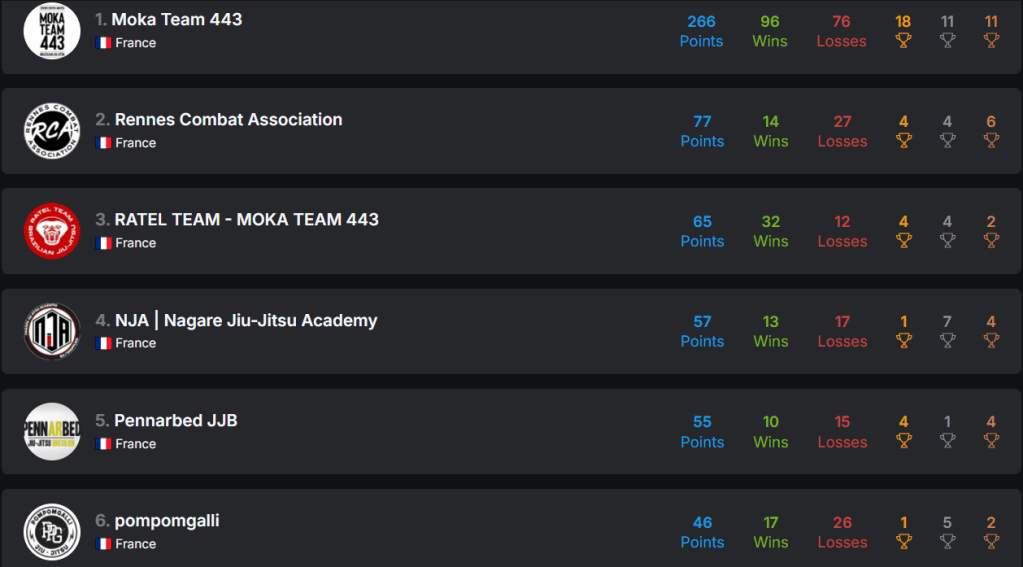Image resolution: width=1023 pixels, height=567 pixels.
Task: Click Pennarbed JJB's gold trophy icon
Action: click(x=903, y=440)
